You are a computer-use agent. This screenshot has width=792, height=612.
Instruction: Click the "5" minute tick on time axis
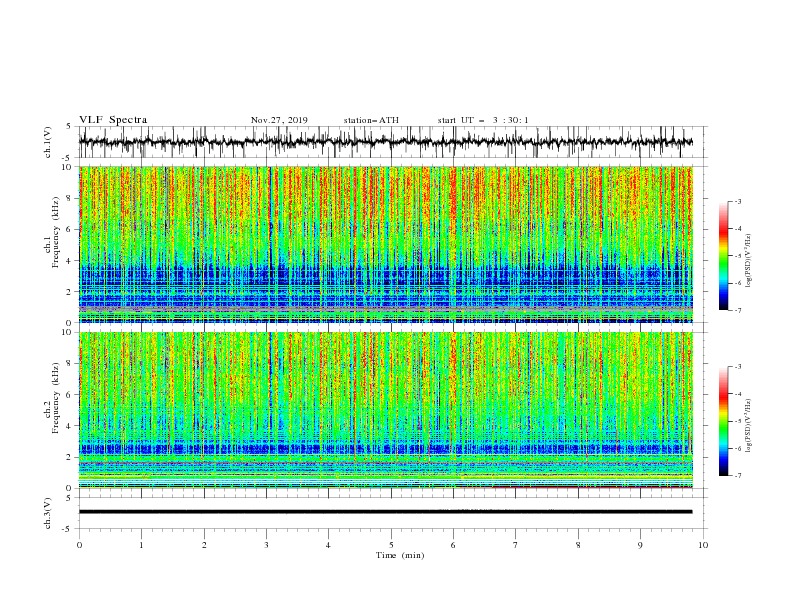(x=391, y=545)
